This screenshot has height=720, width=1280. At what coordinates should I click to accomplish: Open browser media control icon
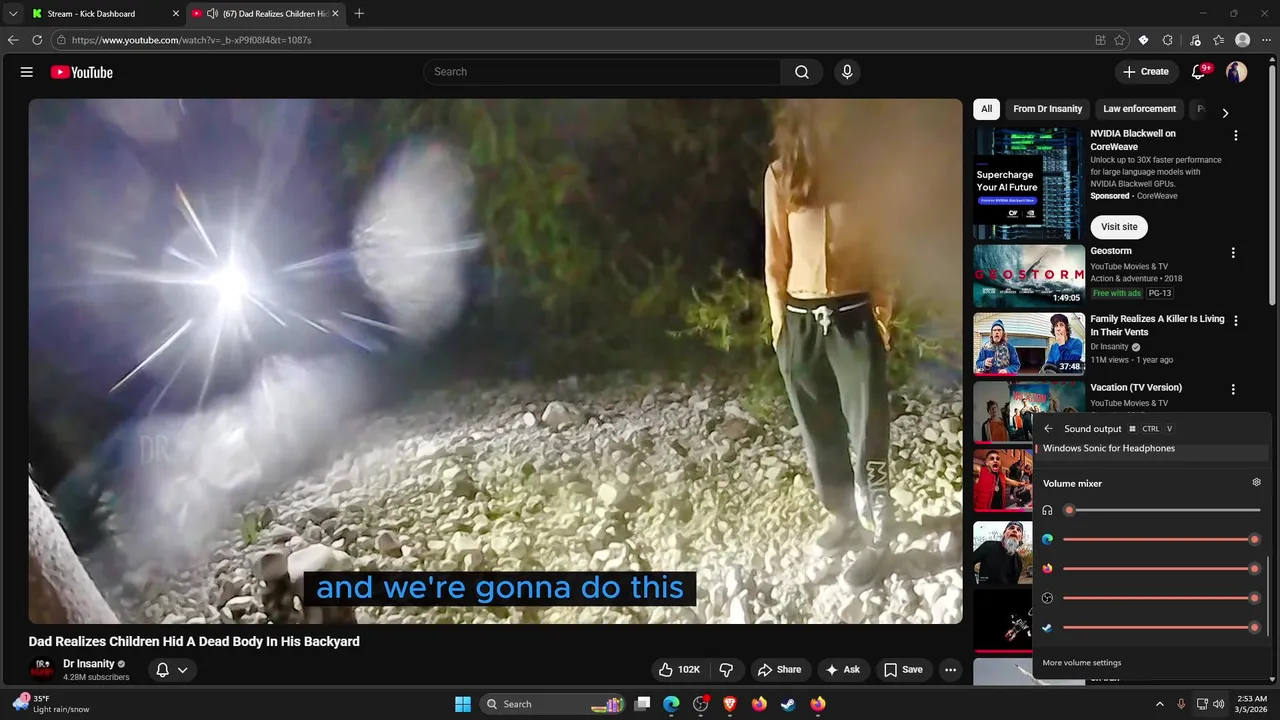[1195, 40]
